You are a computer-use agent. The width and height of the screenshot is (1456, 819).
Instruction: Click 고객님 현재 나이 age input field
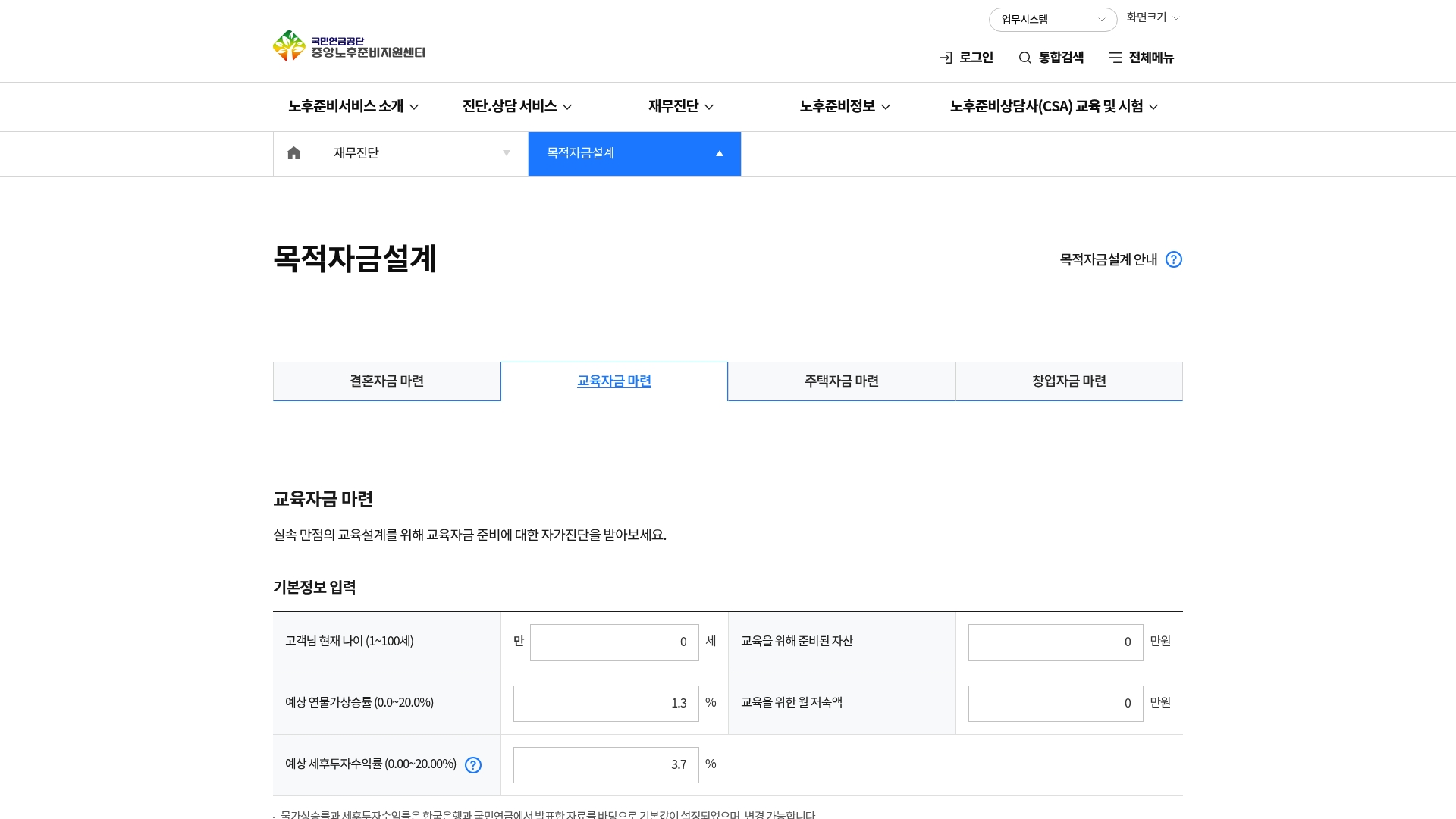click(x=613, y=642)
